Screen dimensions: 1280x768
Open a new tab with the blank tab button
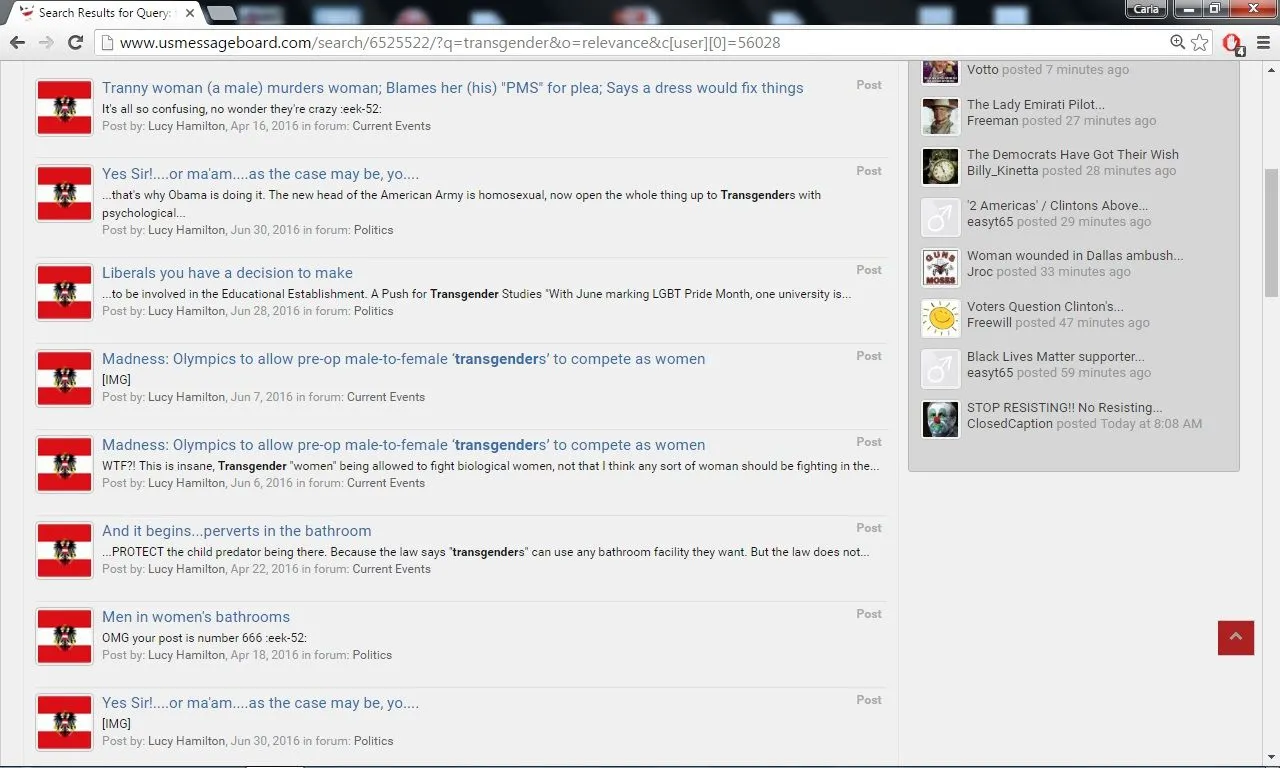222,13
